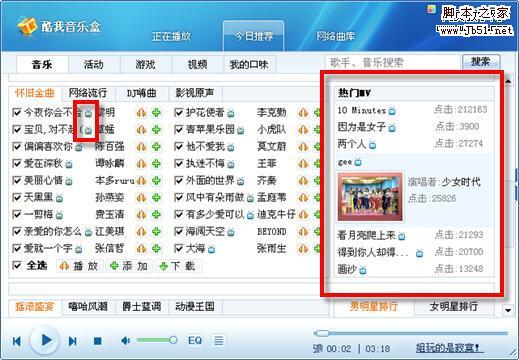Open the 我的口味 tab

pyautogui.click(x=249, y=64)
